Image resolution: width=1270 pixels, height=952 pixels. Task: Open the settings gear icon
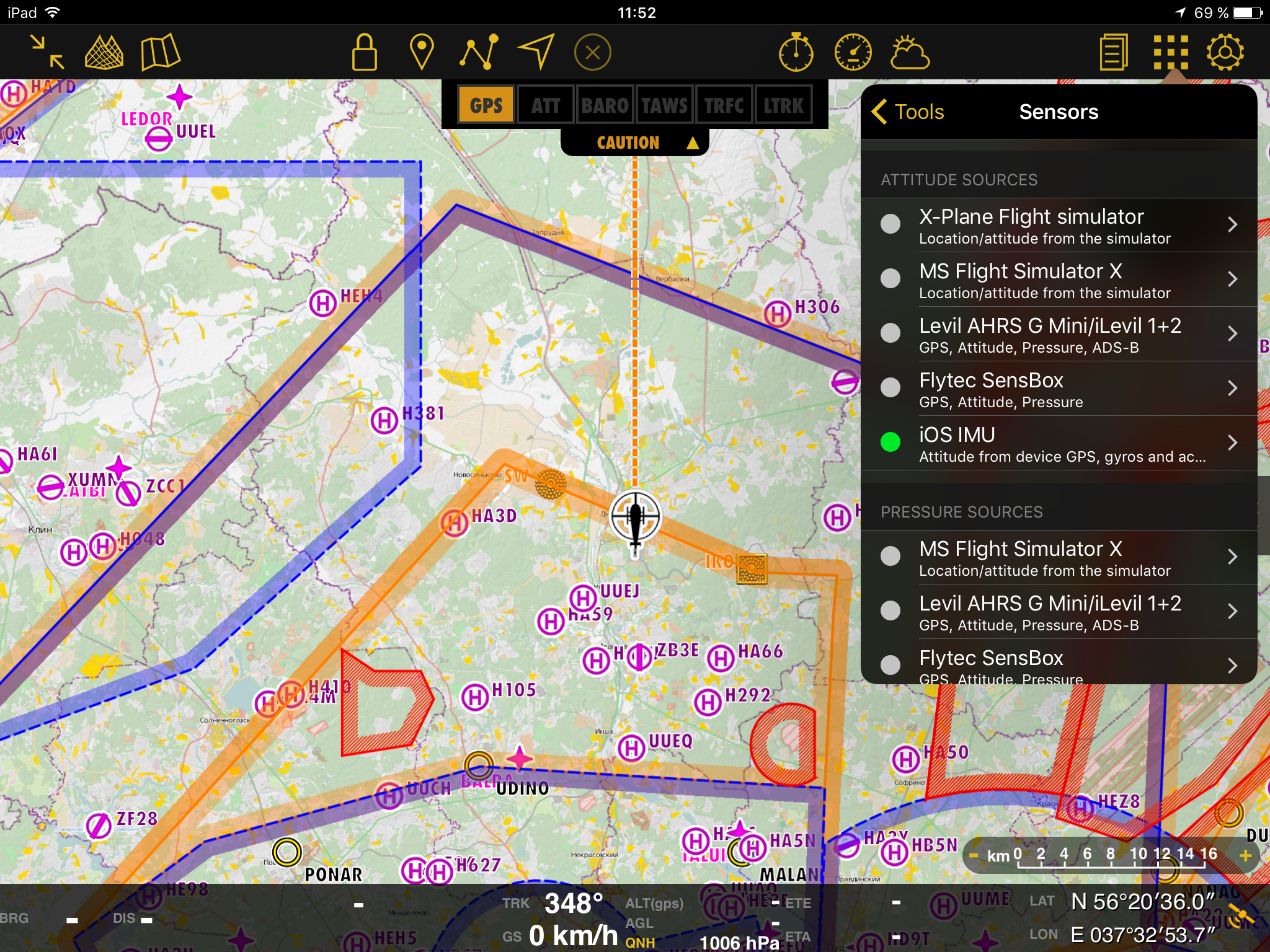(1225, 52)
